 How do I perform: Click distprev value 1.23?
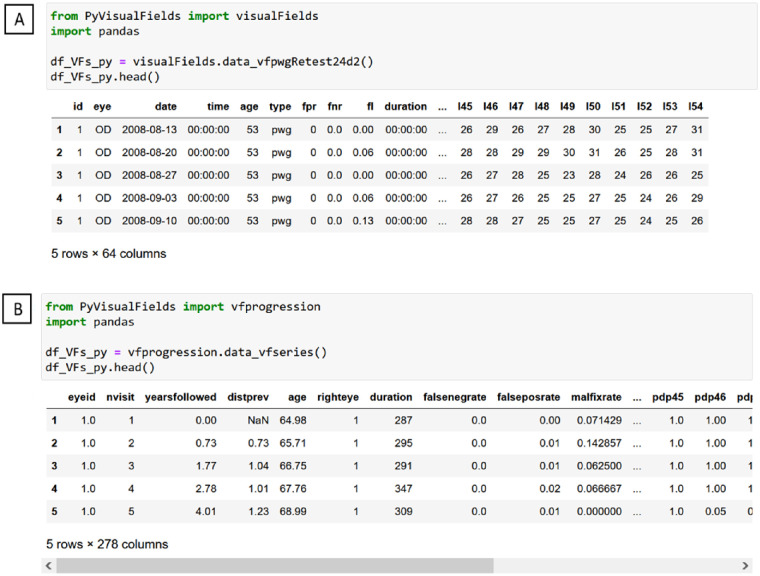(258, 512)
